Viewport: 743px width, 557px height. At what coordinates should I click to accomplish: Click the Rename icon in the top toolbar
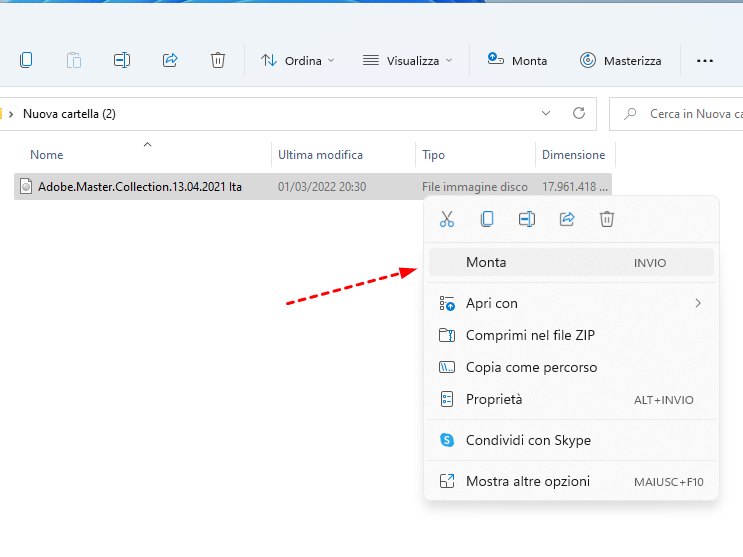[122, 60]
